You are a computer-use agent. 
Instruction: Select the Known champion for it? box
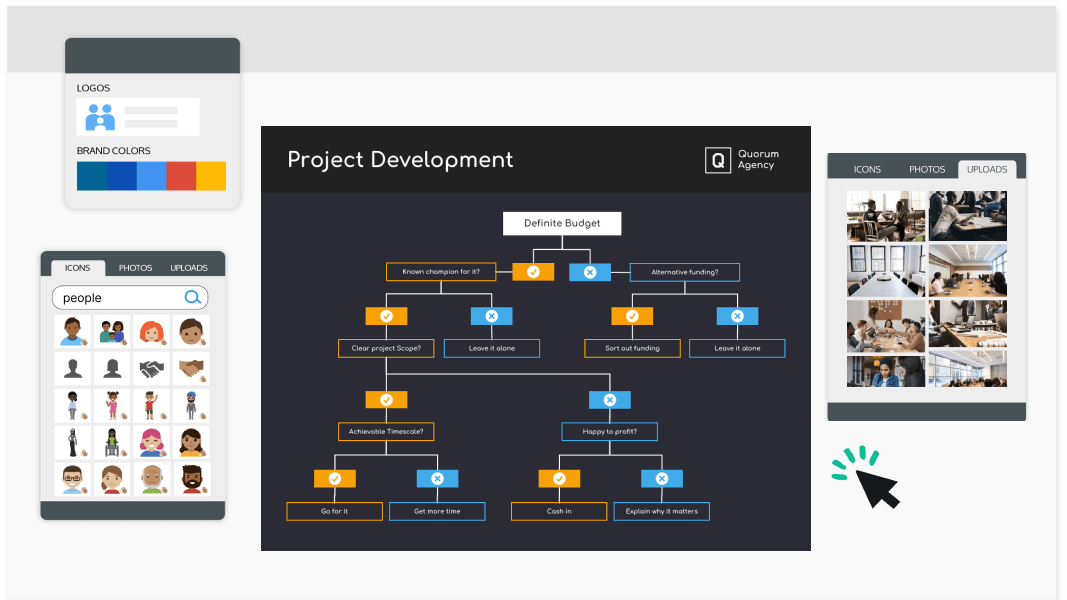tap(441, 271)
